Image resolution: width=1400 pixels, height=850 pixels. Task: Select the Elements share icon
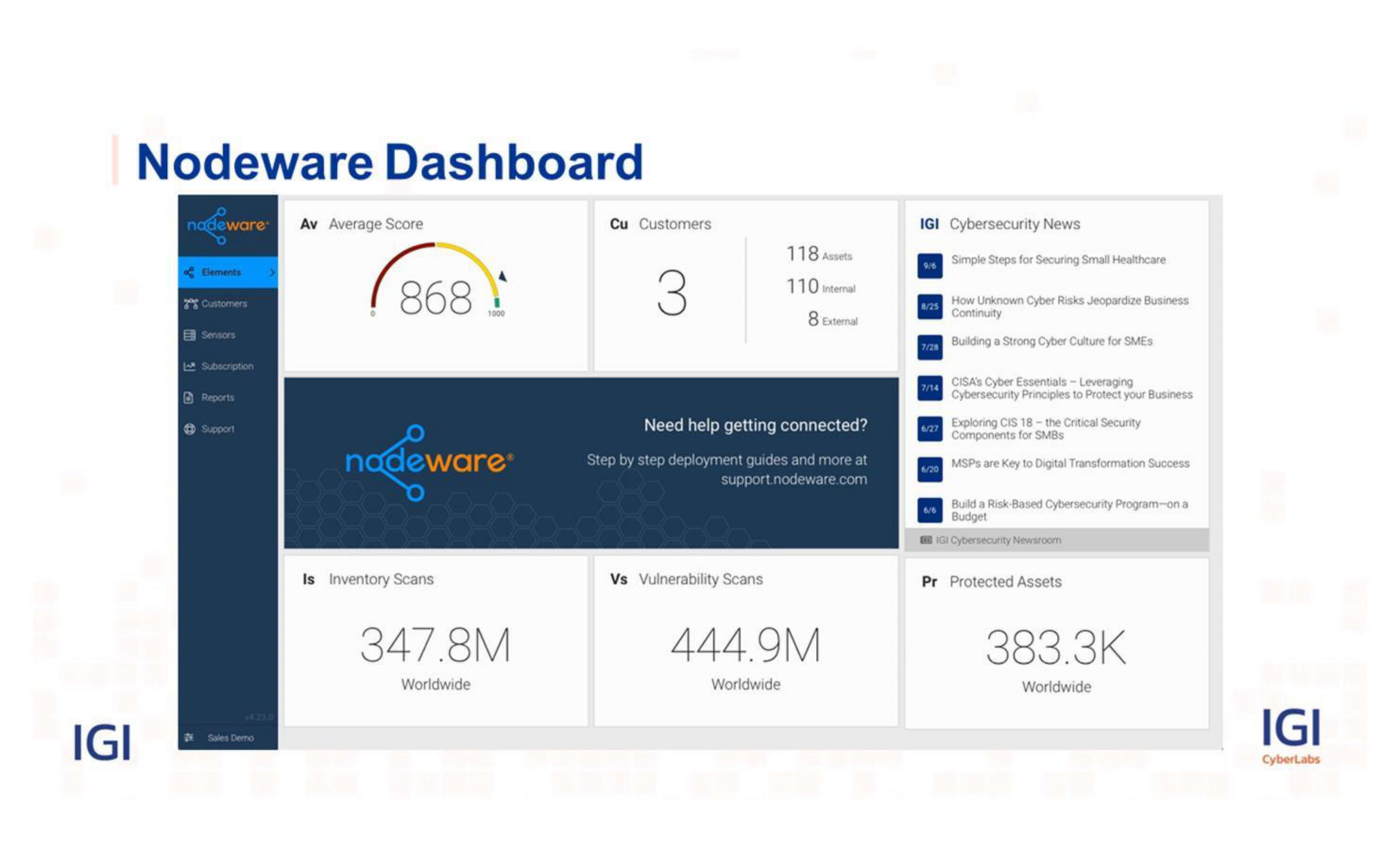pyautogui.click(x=189, y=272)
